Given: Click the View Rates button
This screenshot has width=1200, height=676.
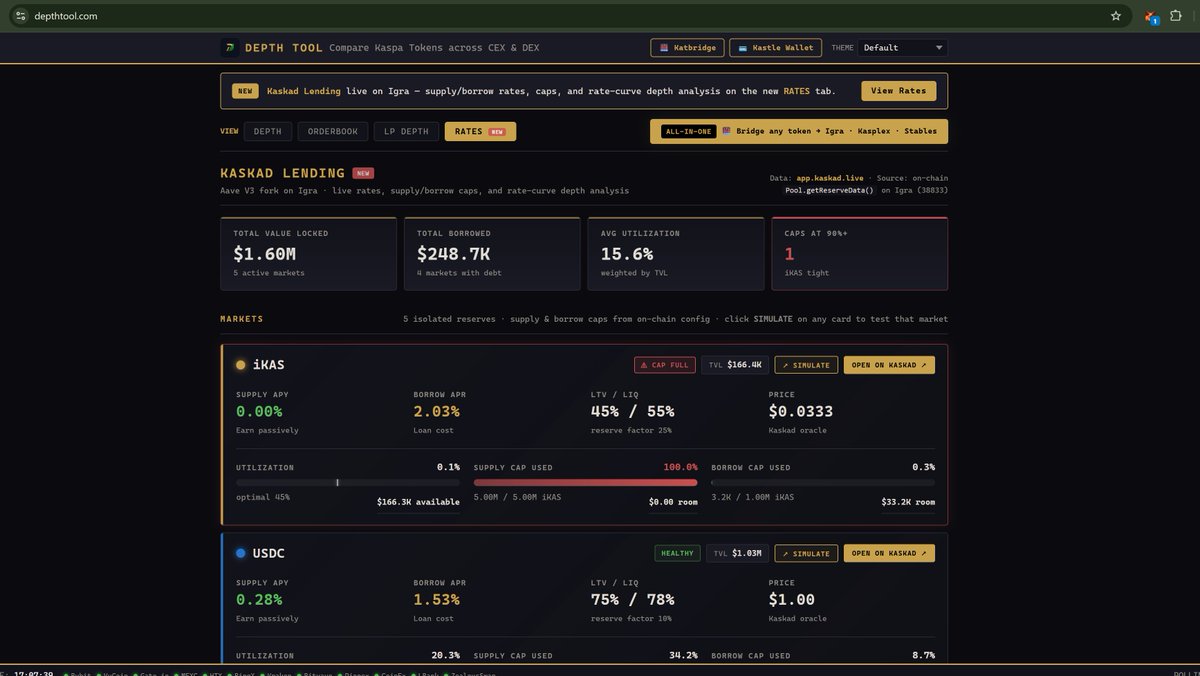Looking at the screenshot, I should coord(899,91).
